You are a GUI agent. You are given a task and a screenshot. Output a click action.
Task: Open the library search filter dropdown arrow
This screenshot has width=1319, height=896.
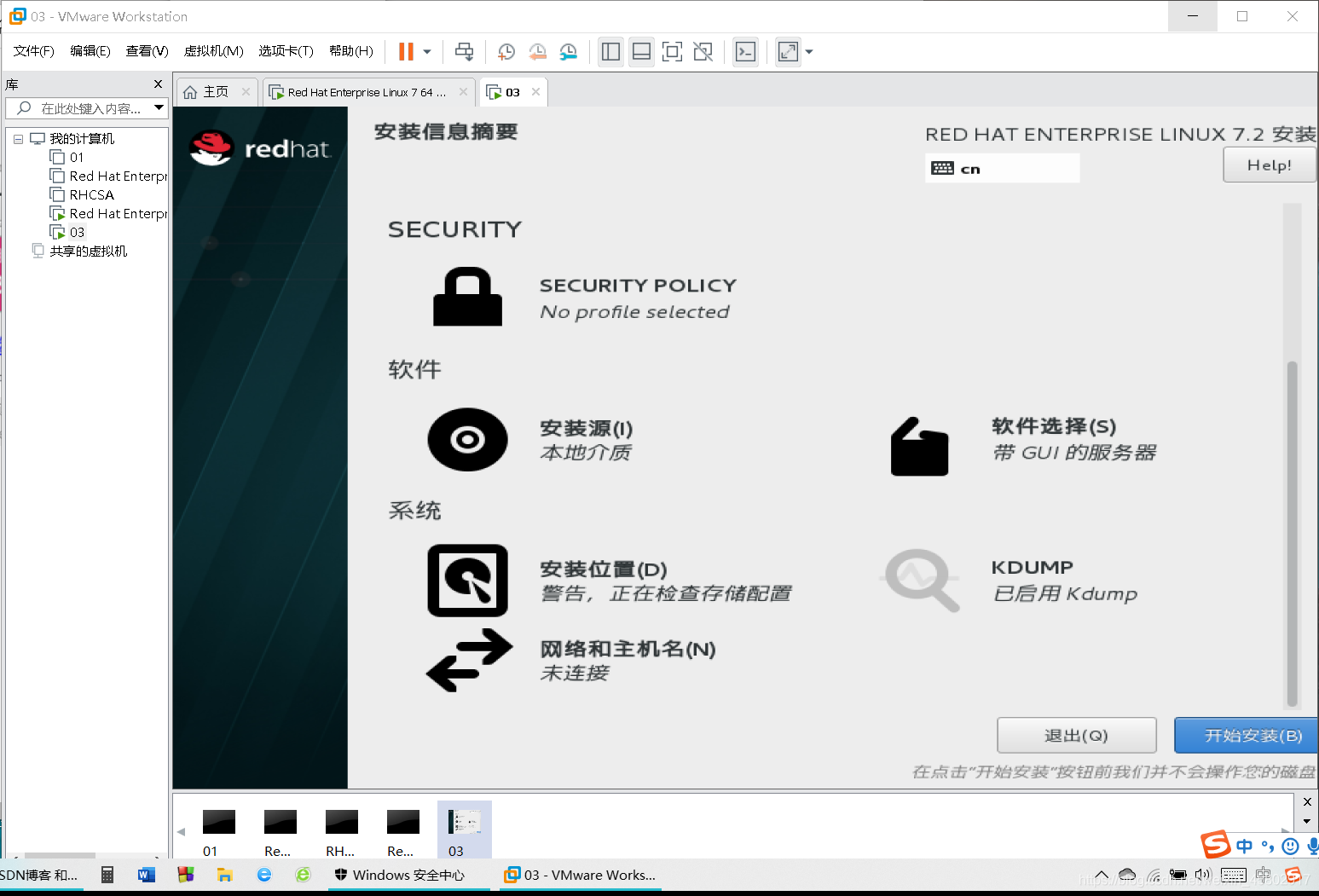point(159,108)
